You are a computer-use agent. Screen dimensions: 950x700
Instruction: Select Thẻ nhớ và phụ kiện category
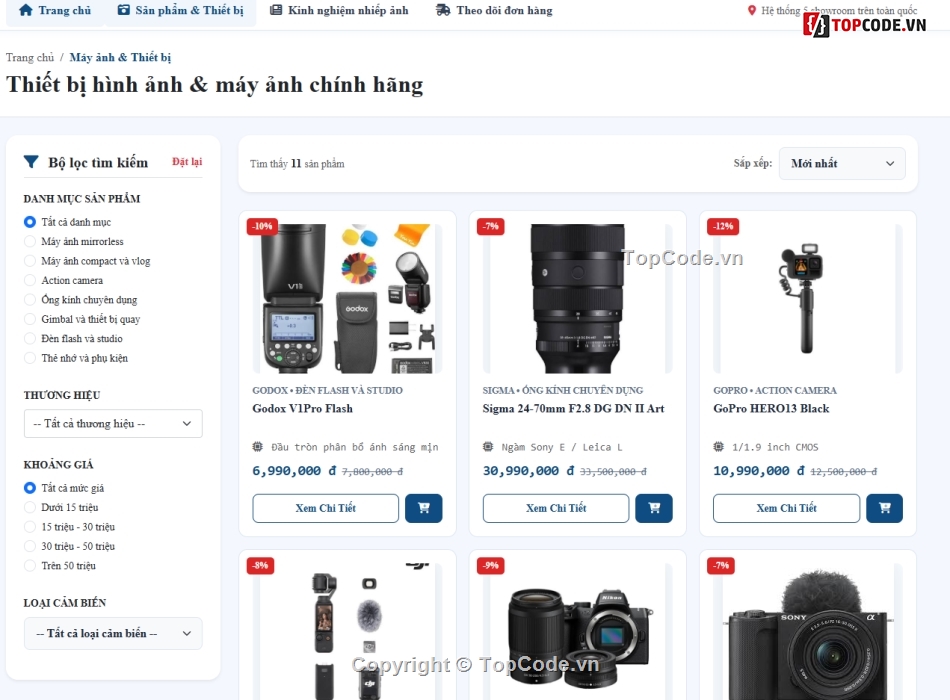pyautogui.click(x=30, y=358)
